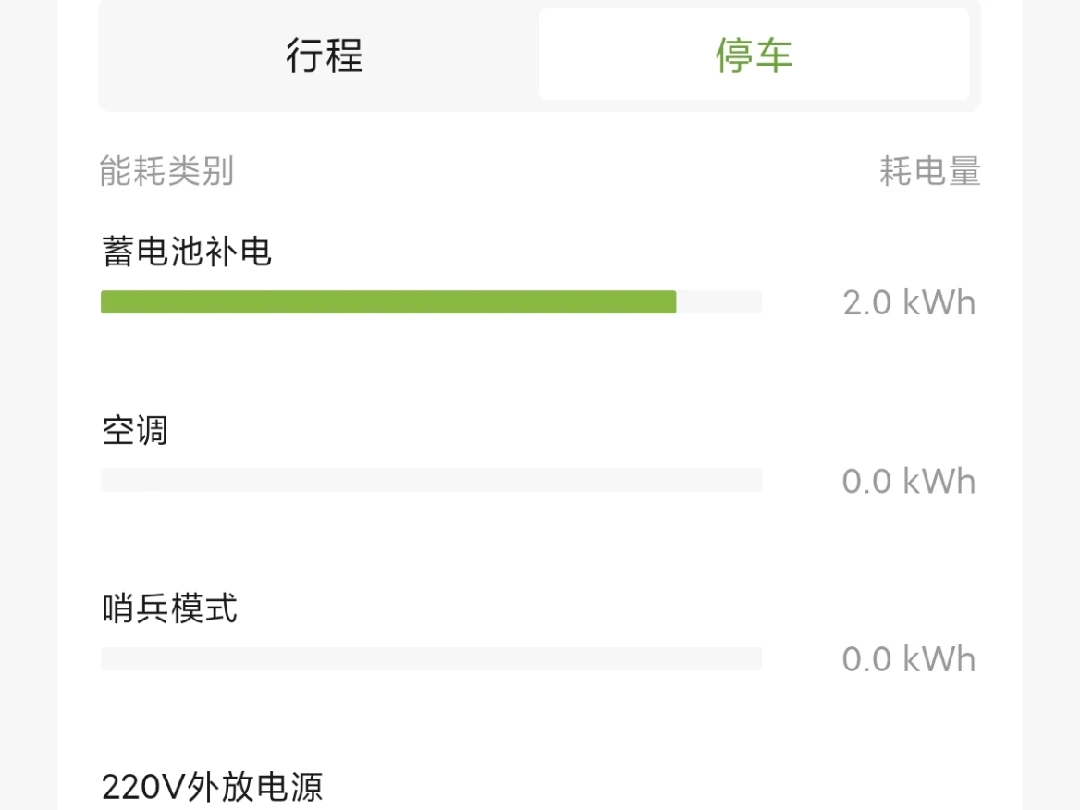Image resolution: width=1080 pixels, height=810 pixels.
Task: Open the 蓄电池补电 energy category
Action: point(187,251)
